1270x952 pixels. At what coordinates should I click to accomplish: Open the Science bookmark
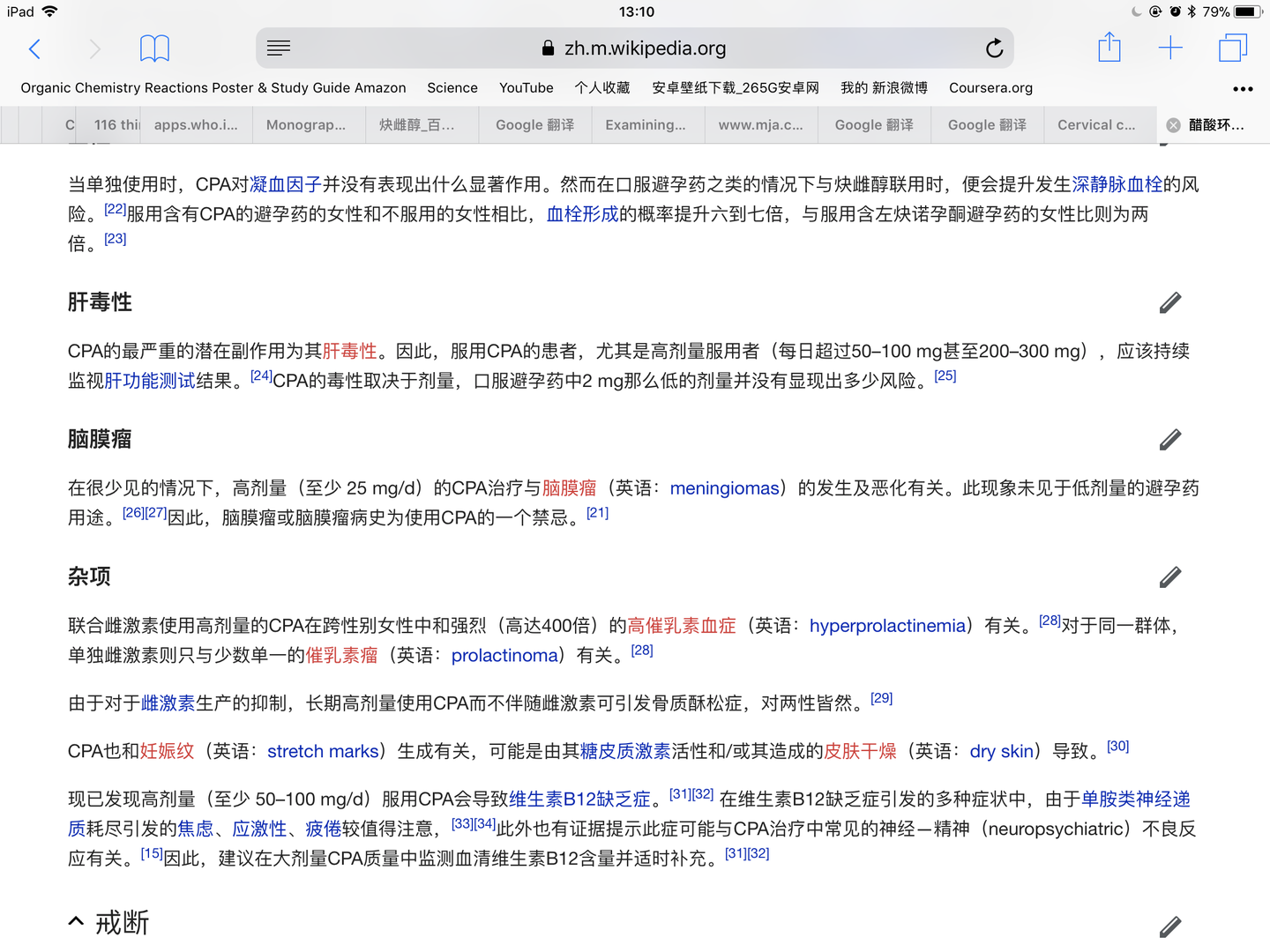pyautogui.click(x=452, y=88)
